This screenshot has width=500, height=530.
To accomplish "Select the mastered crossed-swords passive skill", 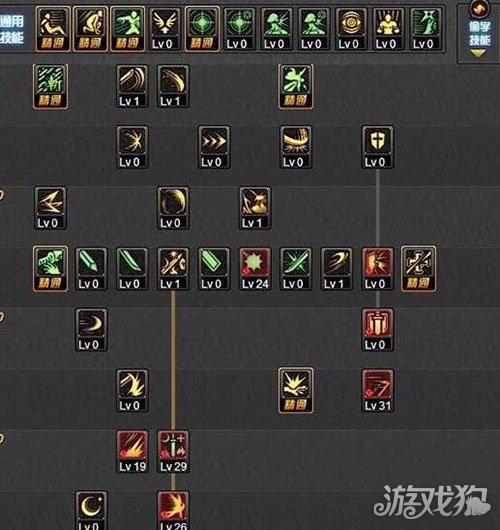I will tap(419, 269).
